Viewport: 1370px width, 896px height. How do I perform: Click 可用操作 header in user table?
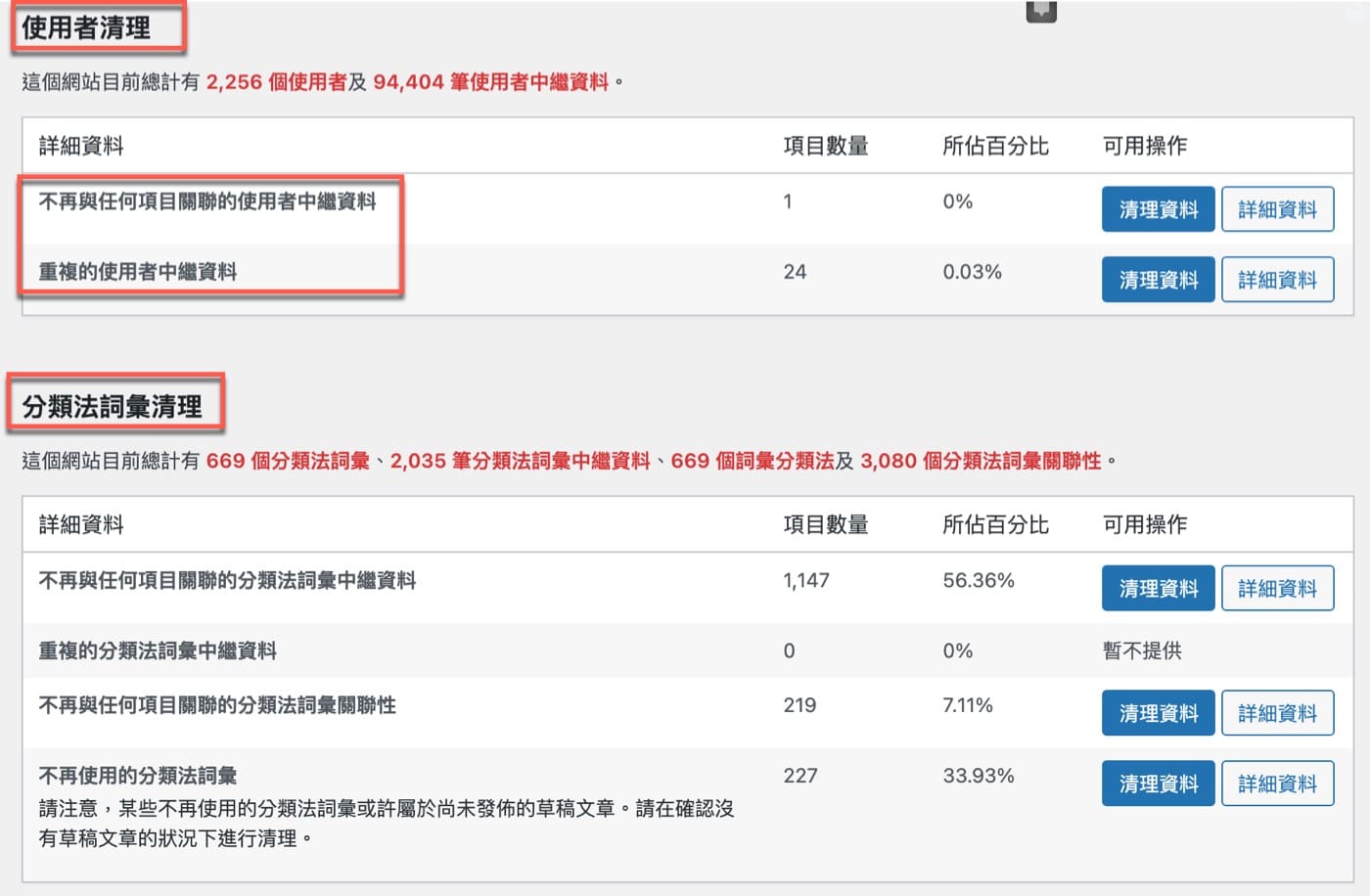pyautogui.click(x=1145, y=146)
